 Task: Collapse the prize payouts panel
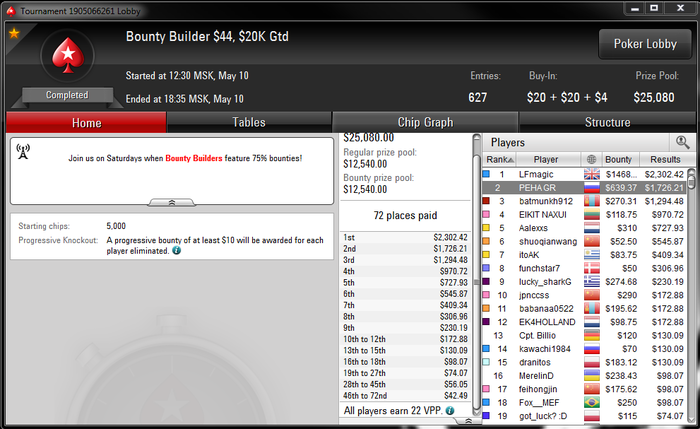point(467,421)
